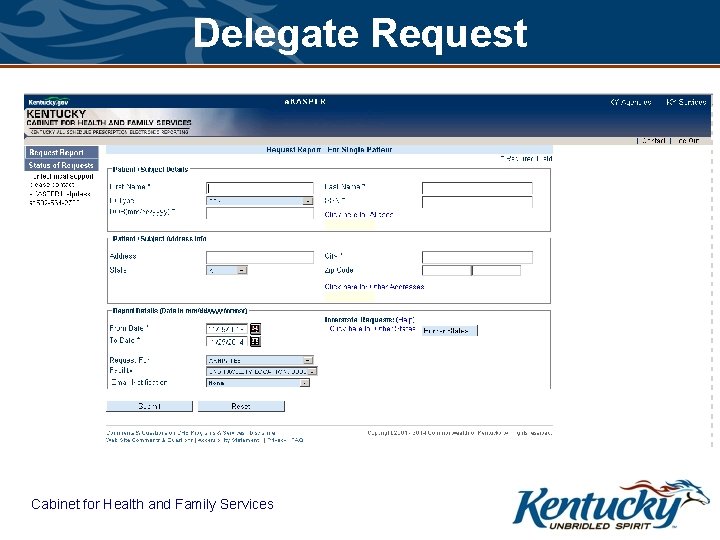Screen dimensions: 720x540
Task: Click the Log Out link
Action: pyautogui.click(x=688, y=141)
